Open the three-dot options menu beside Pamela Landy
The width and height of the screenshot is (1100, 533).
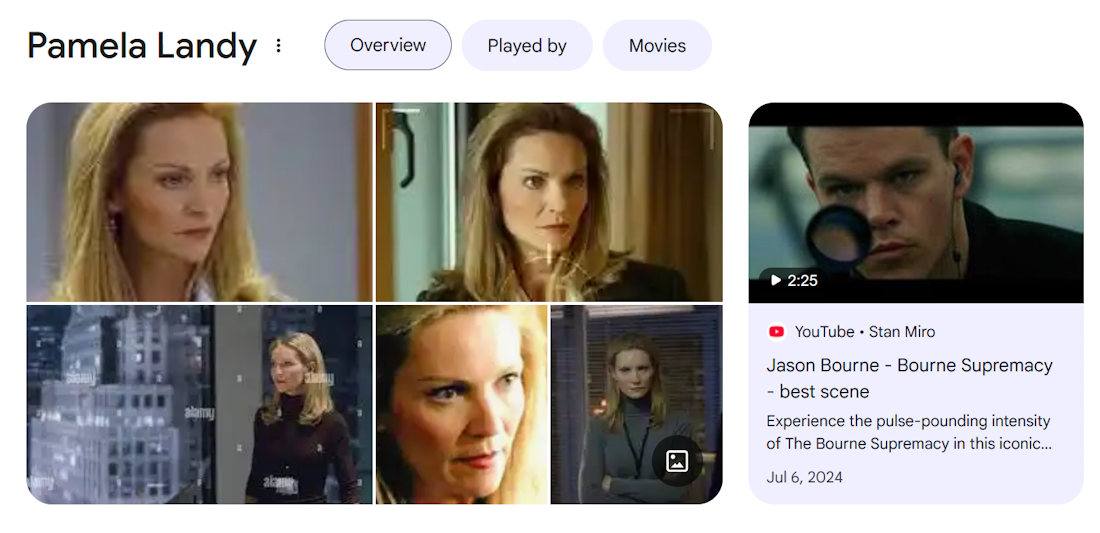(279, 46)
